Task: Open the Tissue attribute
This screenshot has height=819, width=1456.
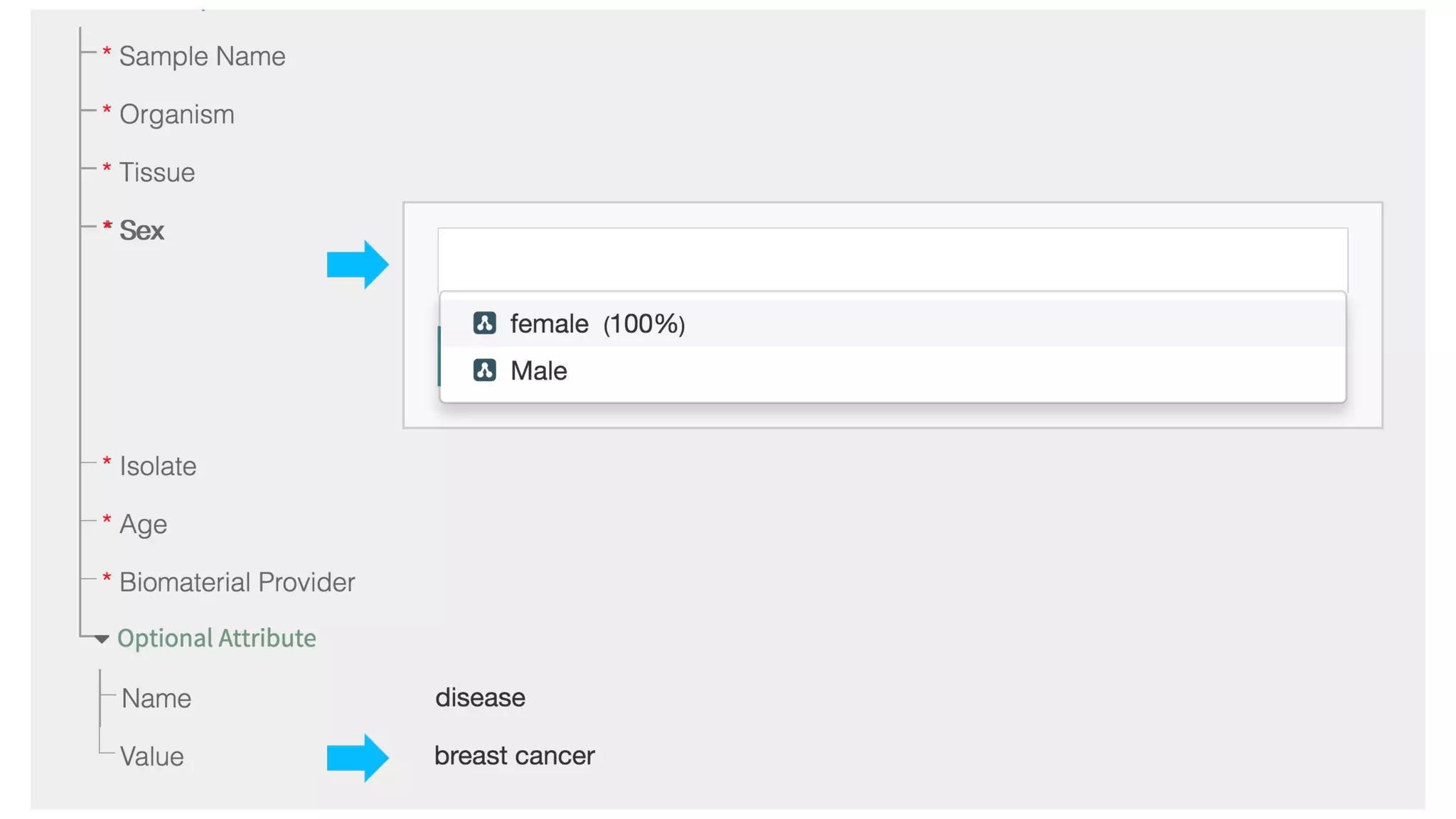Action: [156, 173]
